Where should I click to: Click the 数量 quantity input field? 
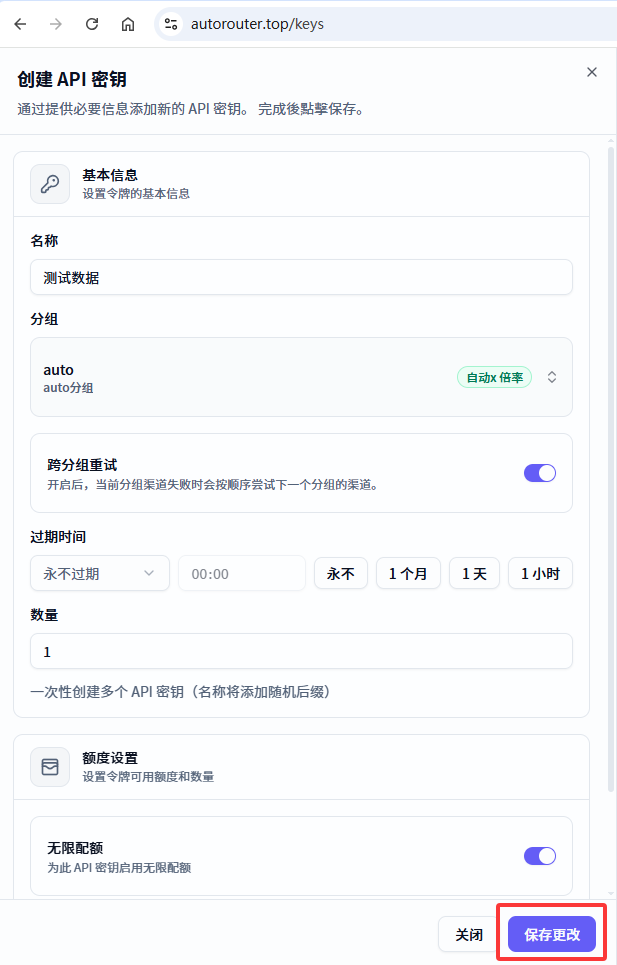(x=301, y=651)
